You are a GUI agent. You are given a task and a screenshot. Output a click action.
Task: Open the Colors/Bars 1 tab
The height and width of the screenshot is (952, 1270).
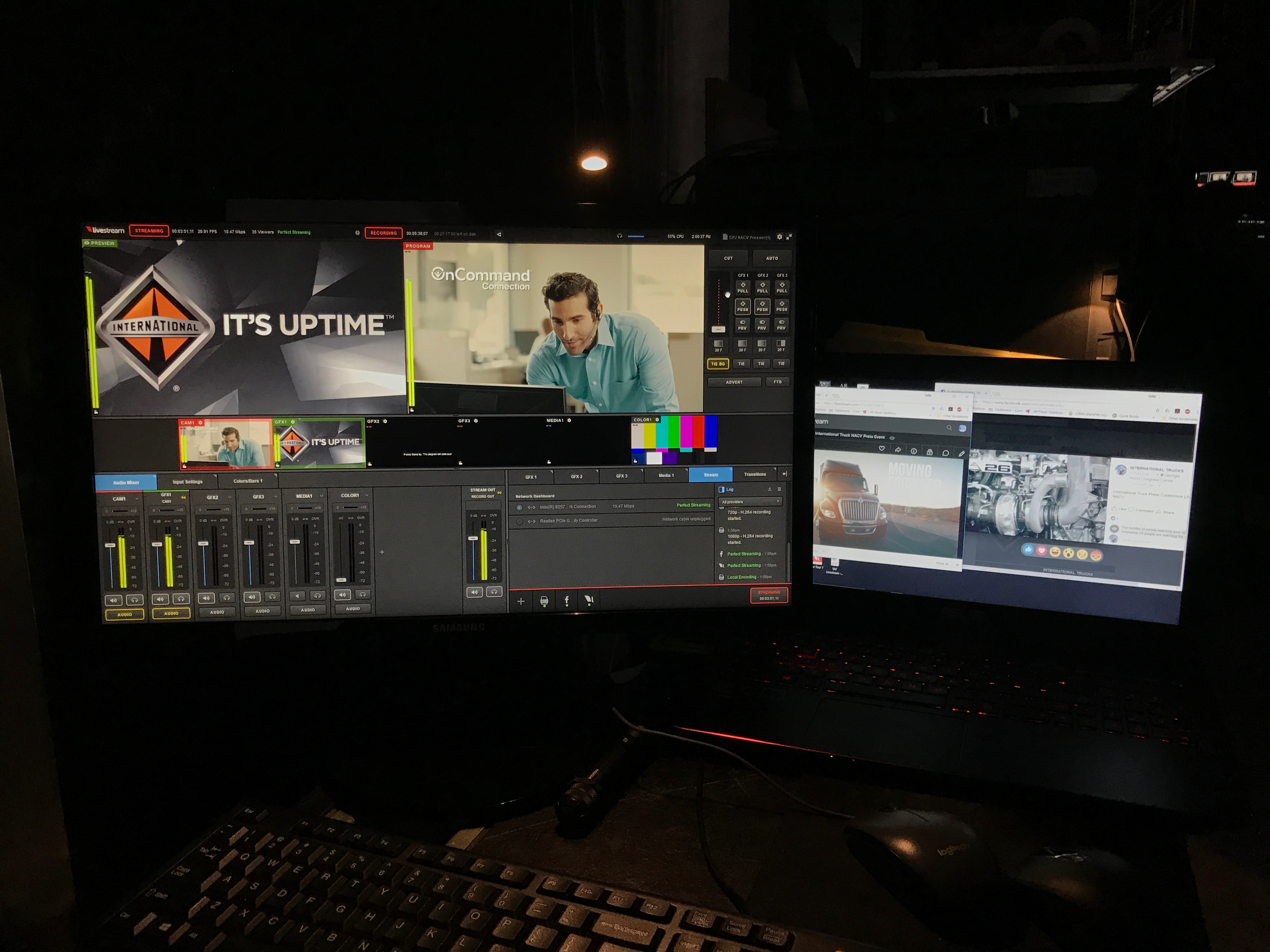(x=248, y=481)
